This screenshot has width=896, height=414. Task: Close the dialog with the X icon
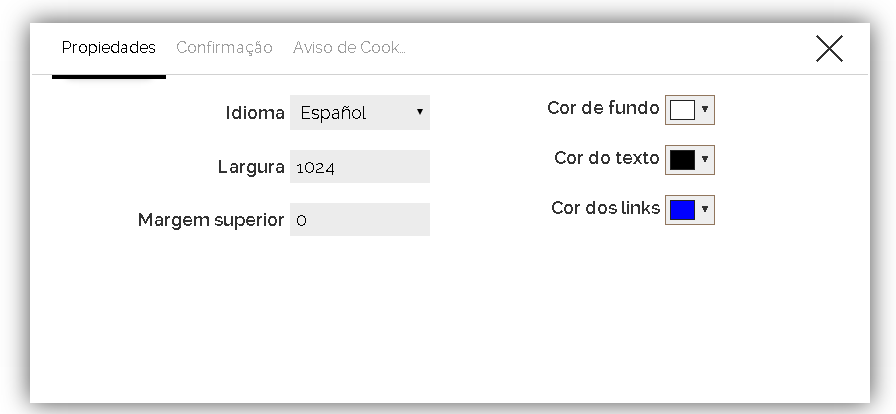829,48
